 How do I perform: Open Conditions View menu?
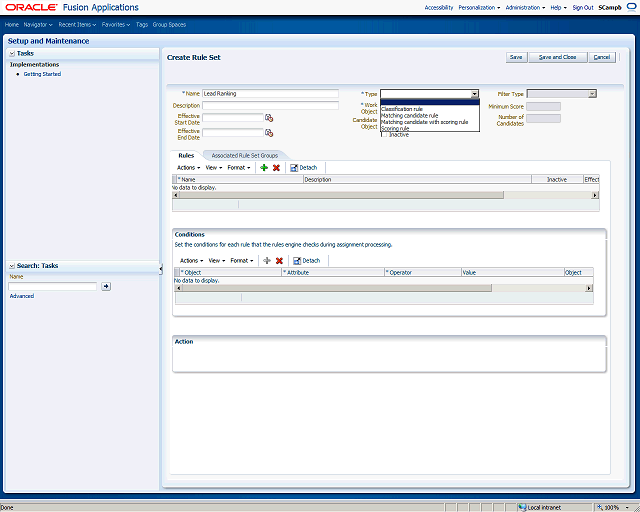tap(217, 261)
